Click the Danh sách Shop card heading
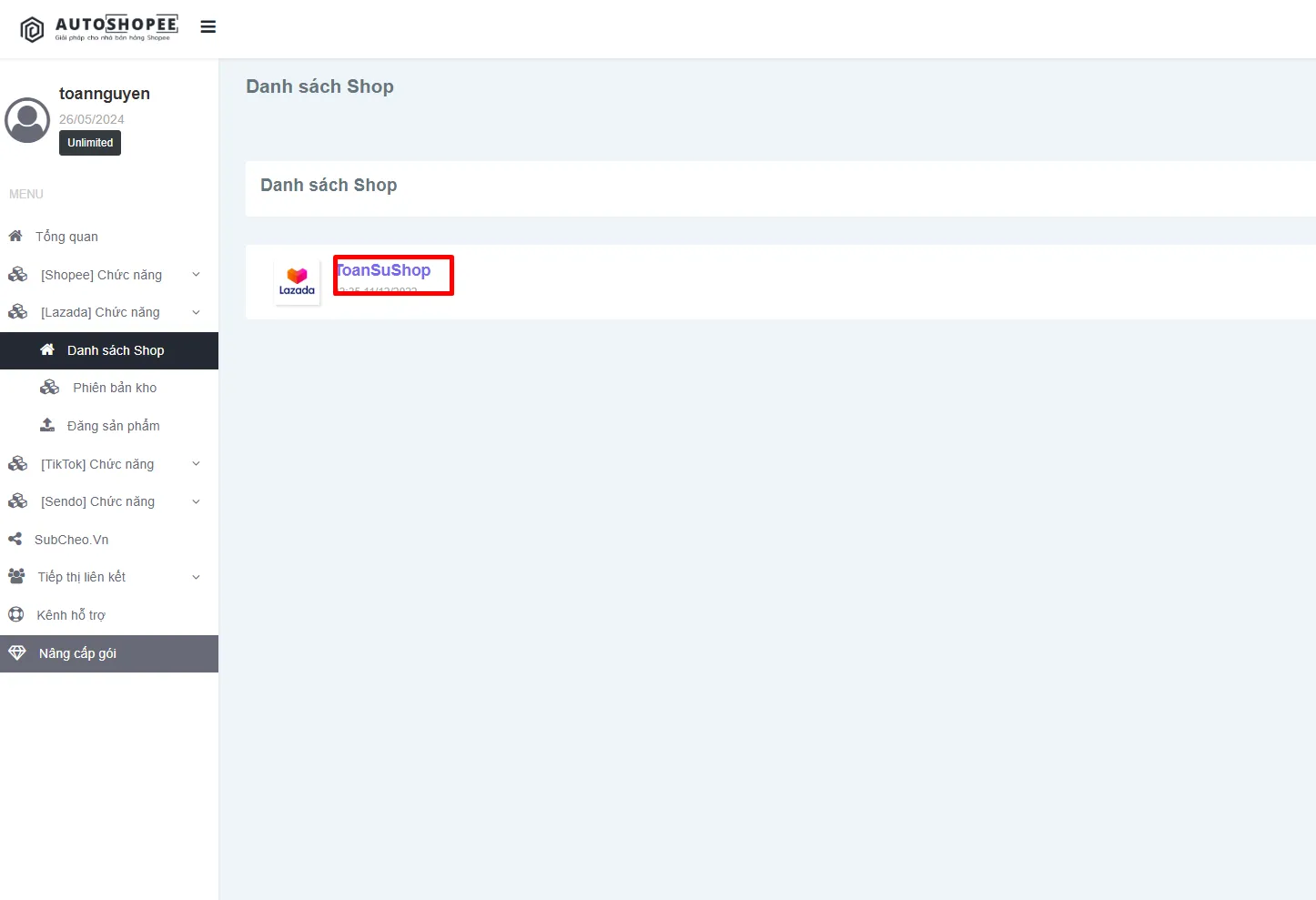Screen dimensions: 1316x900 tap(329, 186)
